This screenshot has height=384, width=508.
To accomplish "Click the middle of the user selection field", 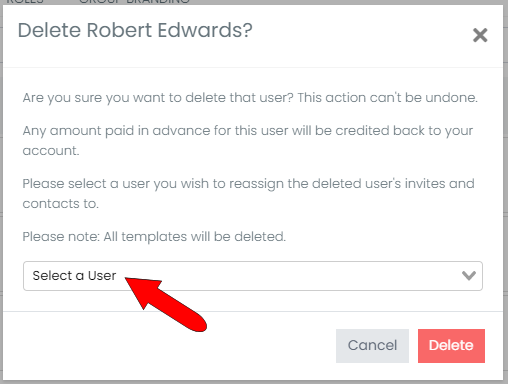I will [x=253, y=276].
